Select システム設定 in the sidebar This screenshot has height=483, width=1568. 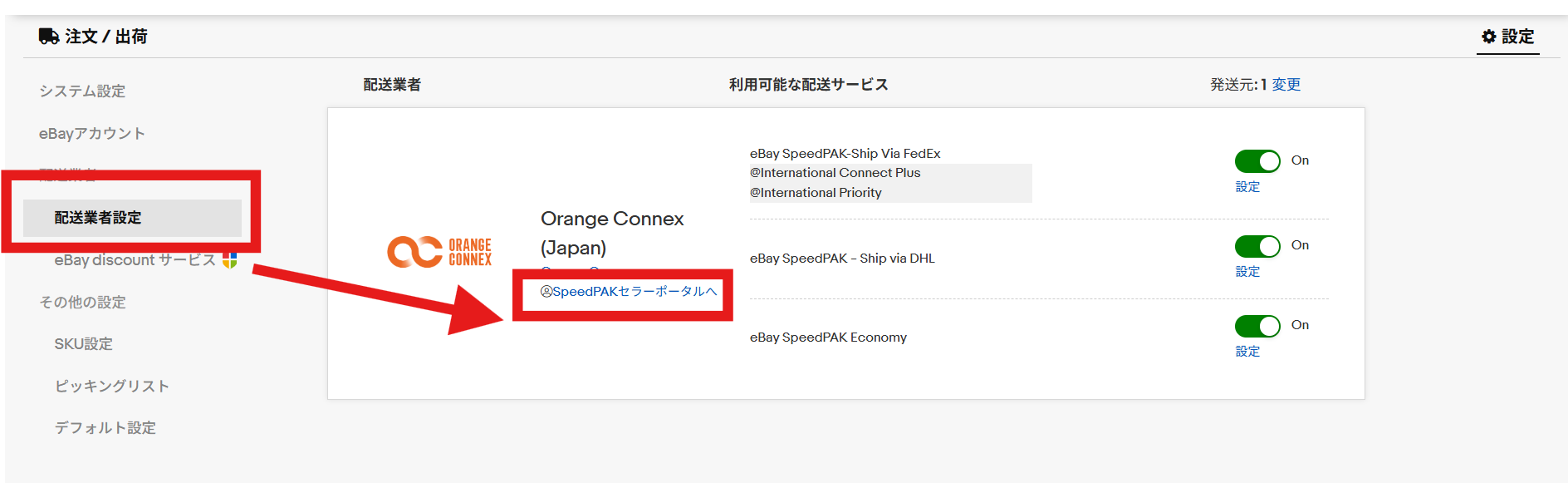(82, 91)
